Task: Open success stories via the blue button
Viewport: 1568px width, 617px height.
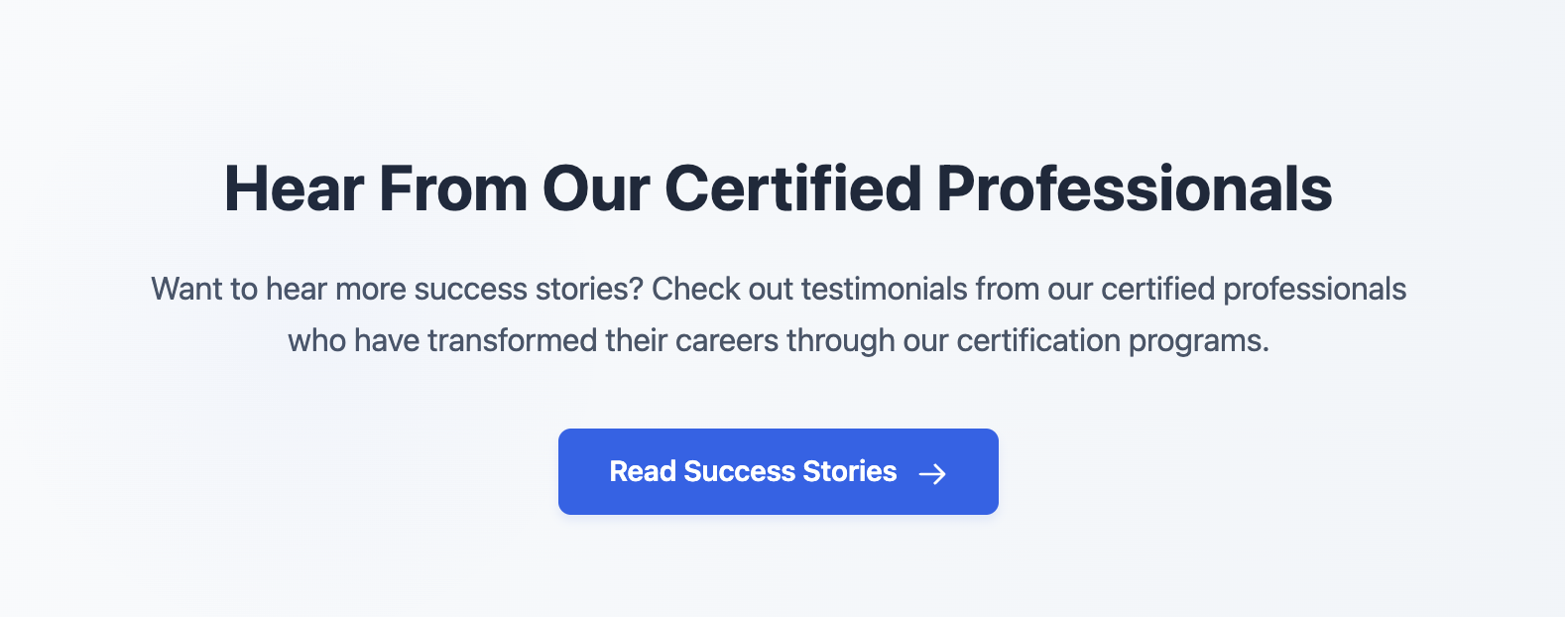Action: (778, 471)
